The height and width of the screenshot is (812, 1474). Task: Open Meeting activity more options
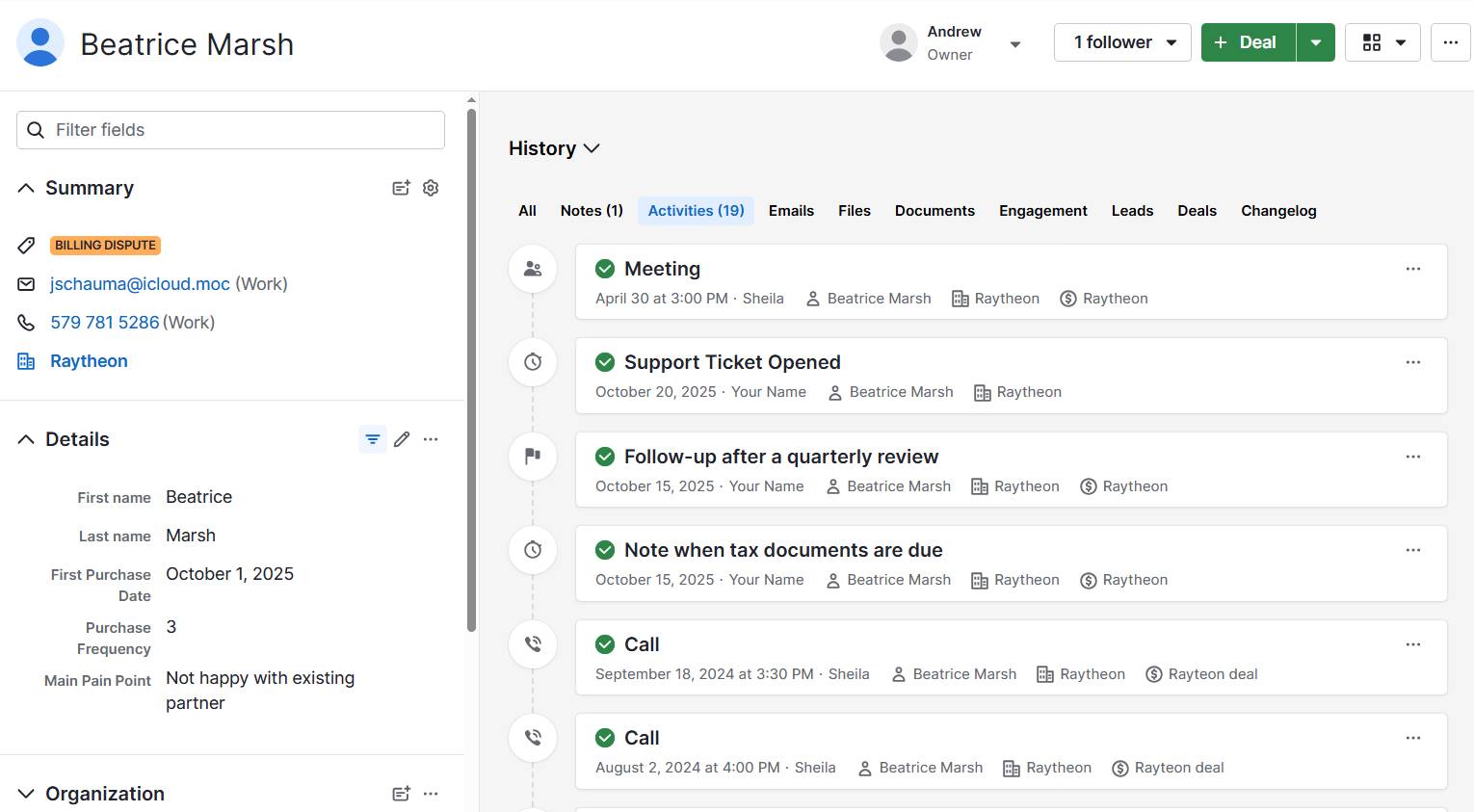[x=1413, y=269]
